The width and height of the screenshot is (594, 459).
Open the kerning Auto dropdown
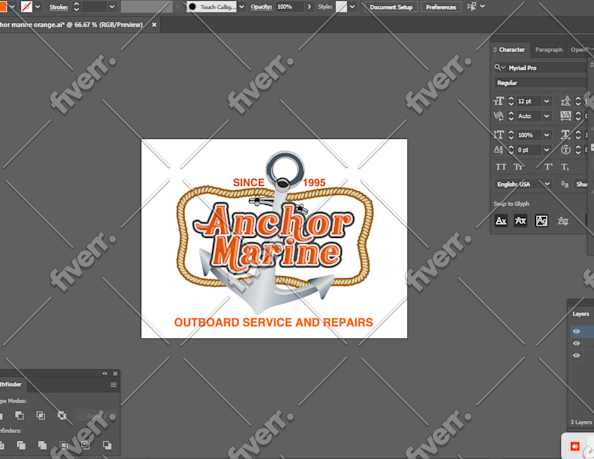pos(546,116)
